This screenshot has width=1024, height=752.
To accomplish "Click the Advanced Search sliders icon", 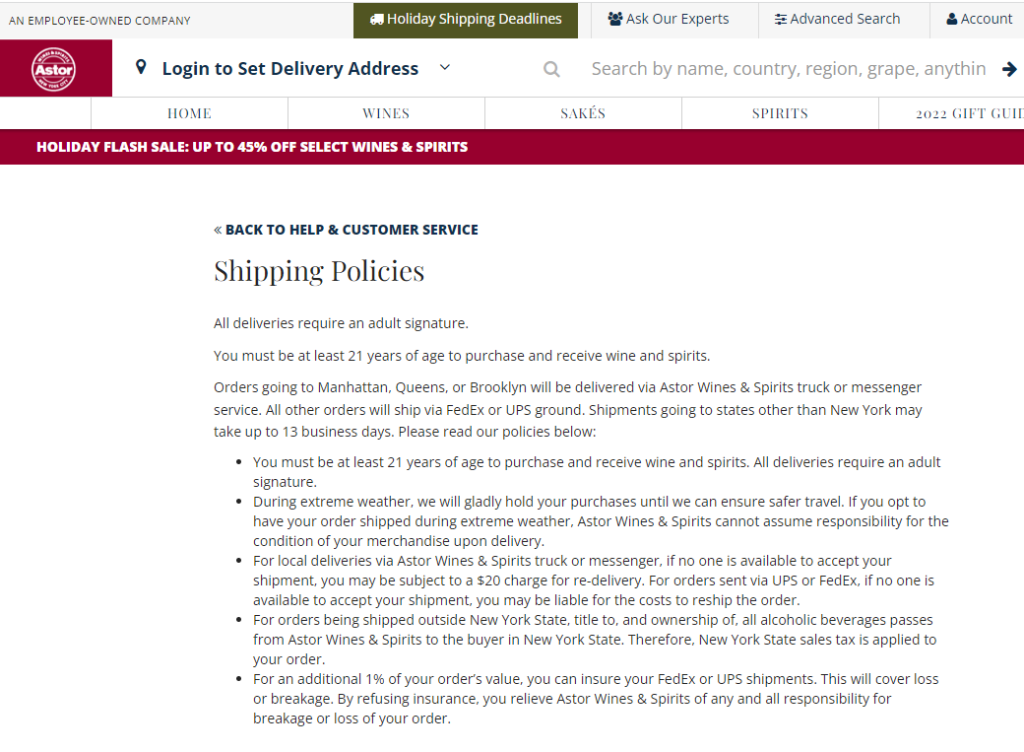I will [780, 19].
